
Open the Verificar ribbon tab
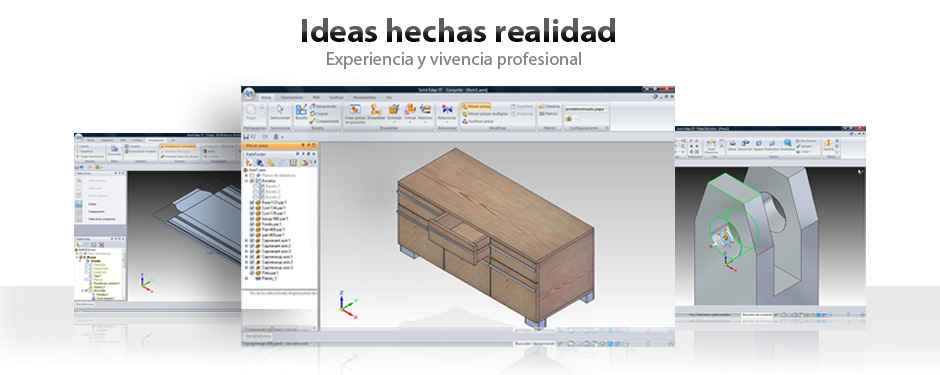point(336,97)
